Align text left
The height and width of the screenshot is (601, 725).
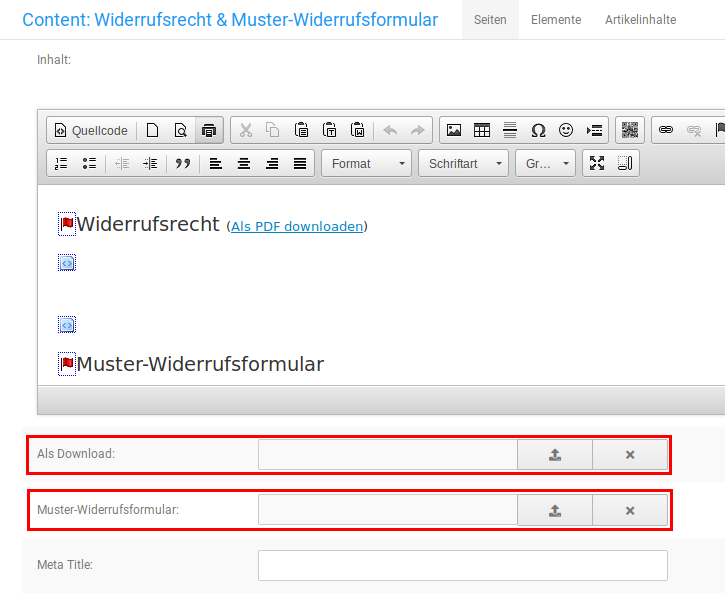click(x=215, y=164)
